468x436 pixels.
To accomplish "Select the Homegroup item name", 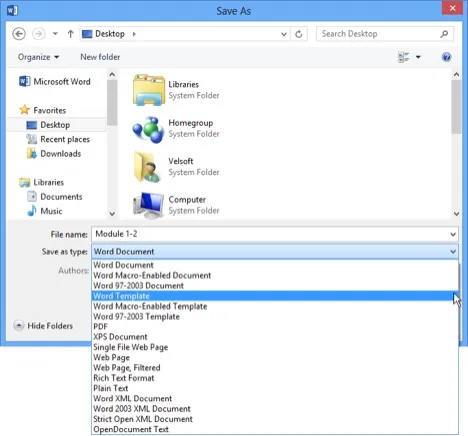I will (x=191, y=123).
